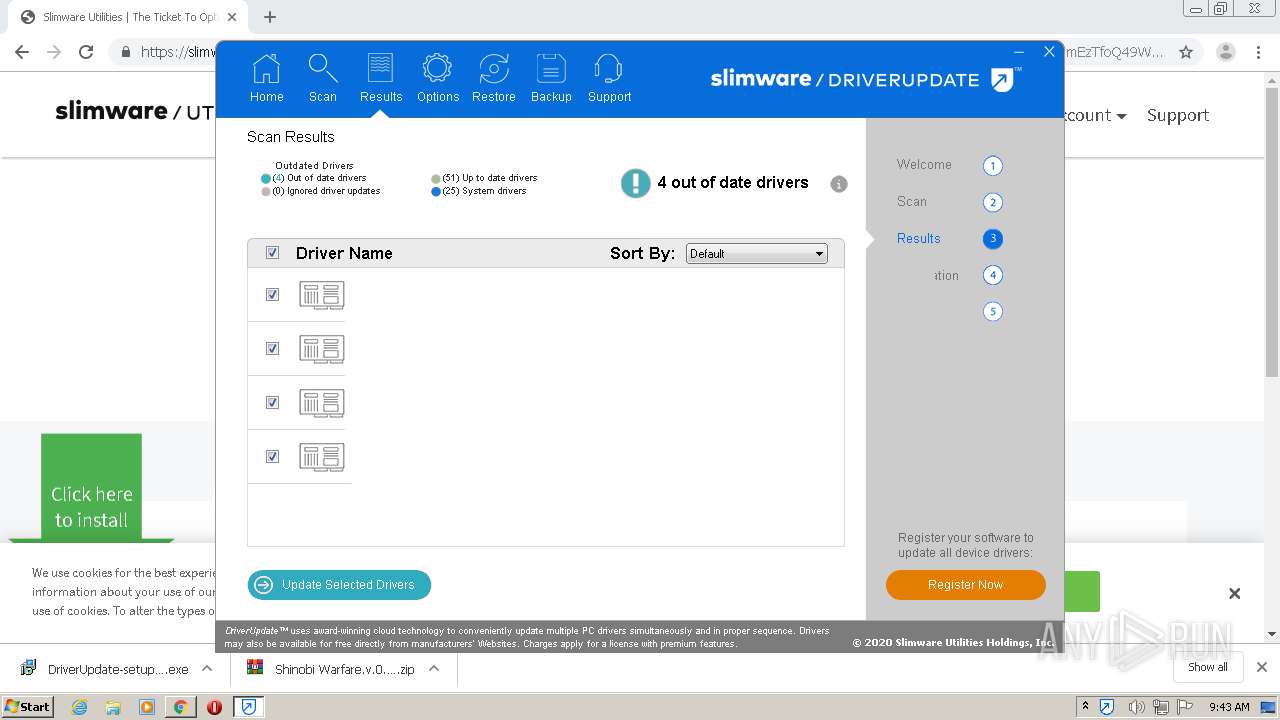This screenshot has height=720, width=1280.
Task: Open the Sort By Default dropdown
Action: (757, 254)
